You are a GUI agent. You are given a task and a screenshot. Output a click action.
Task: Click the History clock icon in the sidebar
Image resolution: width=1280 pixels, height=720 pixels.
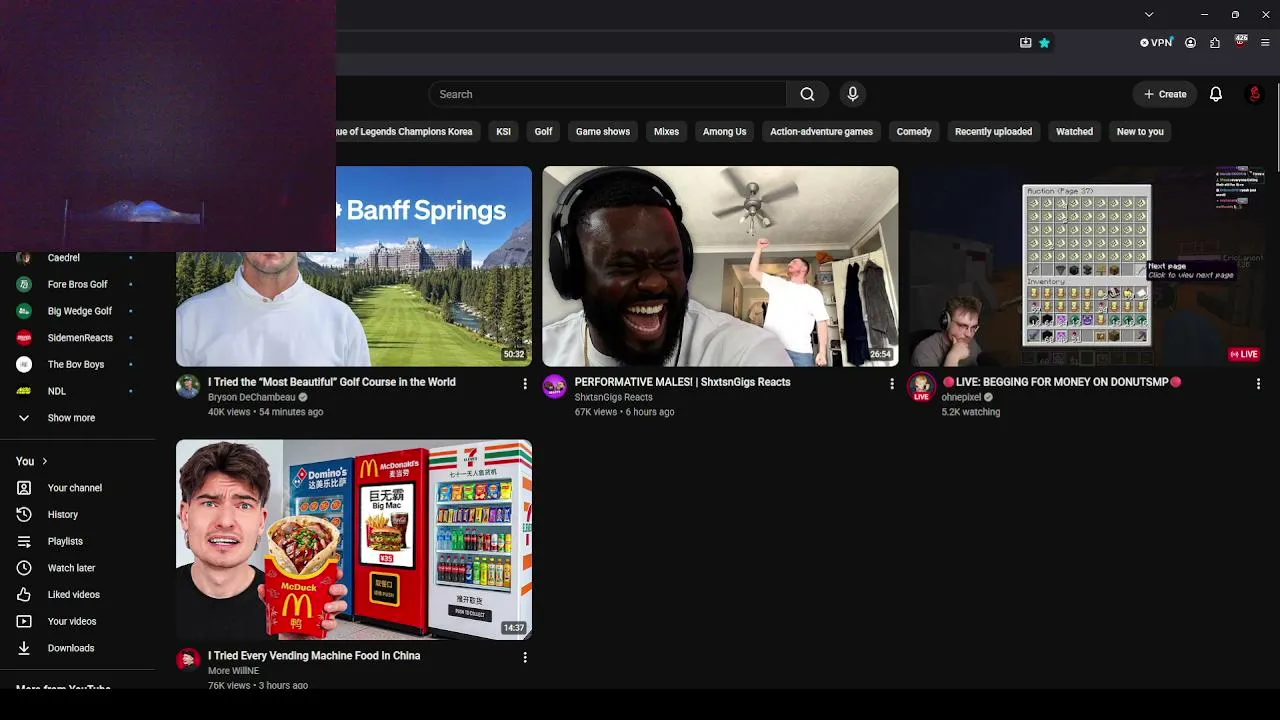click(x=24, y=514)
